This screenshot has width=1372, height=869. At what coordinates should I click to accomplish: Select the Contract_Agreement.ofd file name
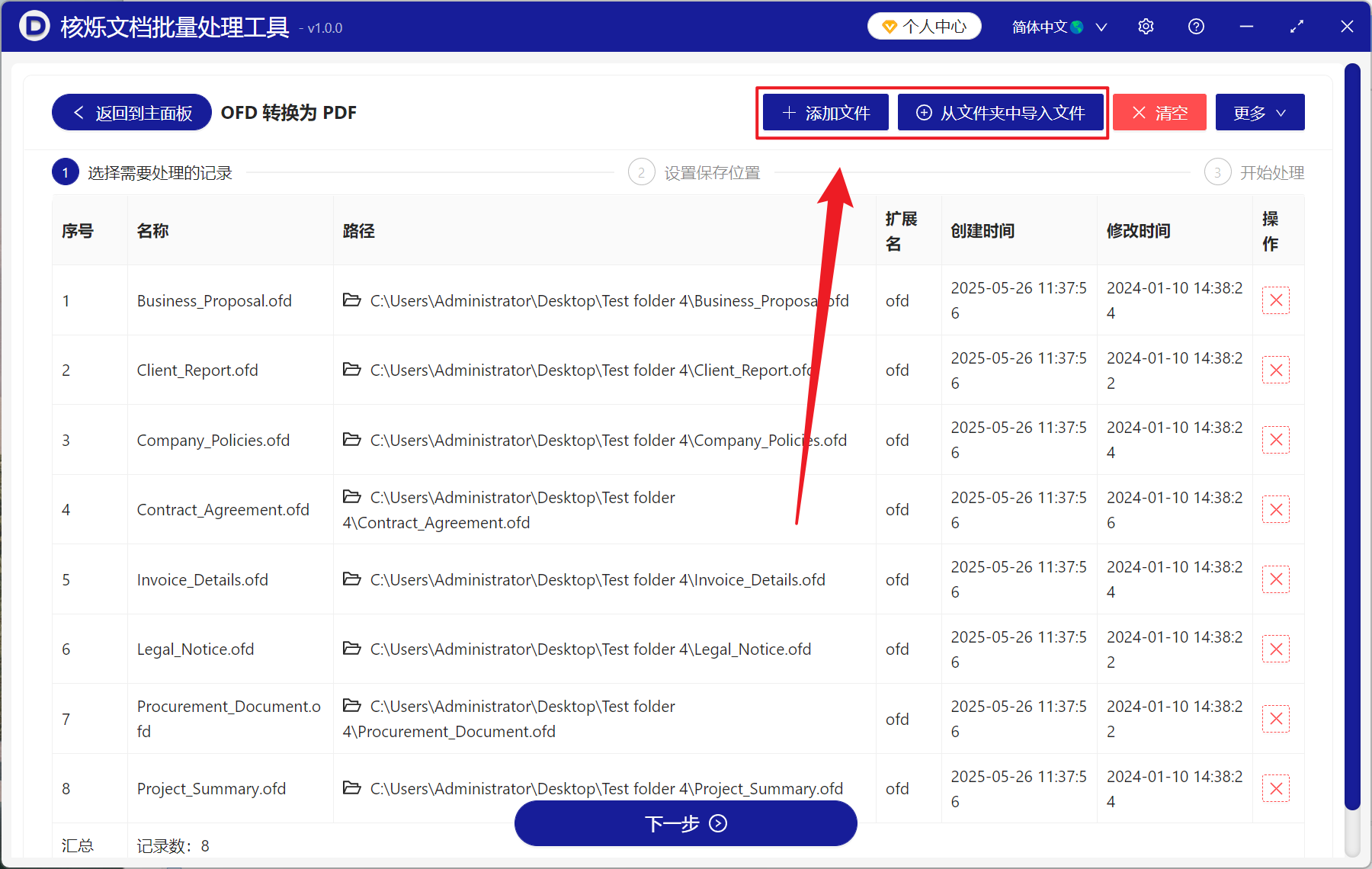pyautogui.click(x=223, y=510)
